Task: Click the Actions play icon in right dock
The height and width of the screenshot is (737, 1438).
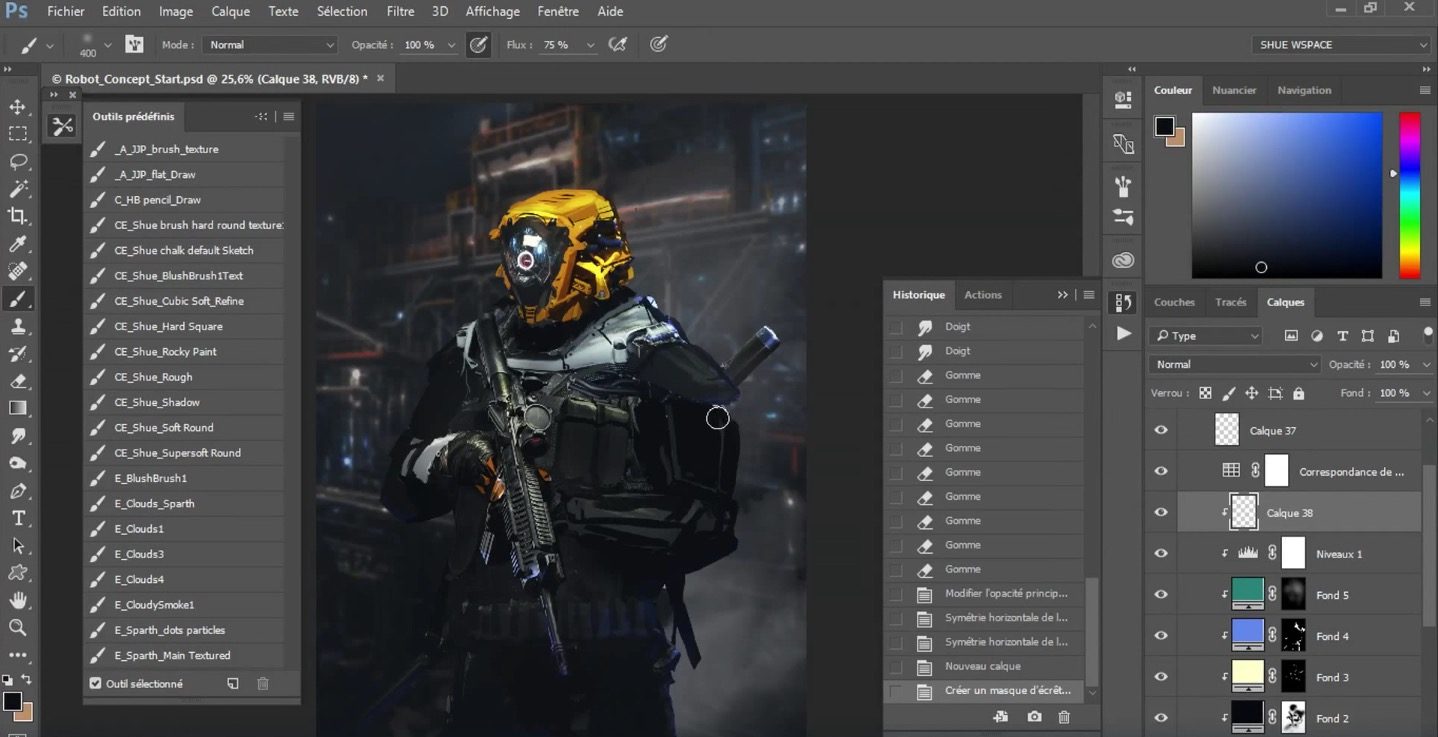Action: (1123, 333)
